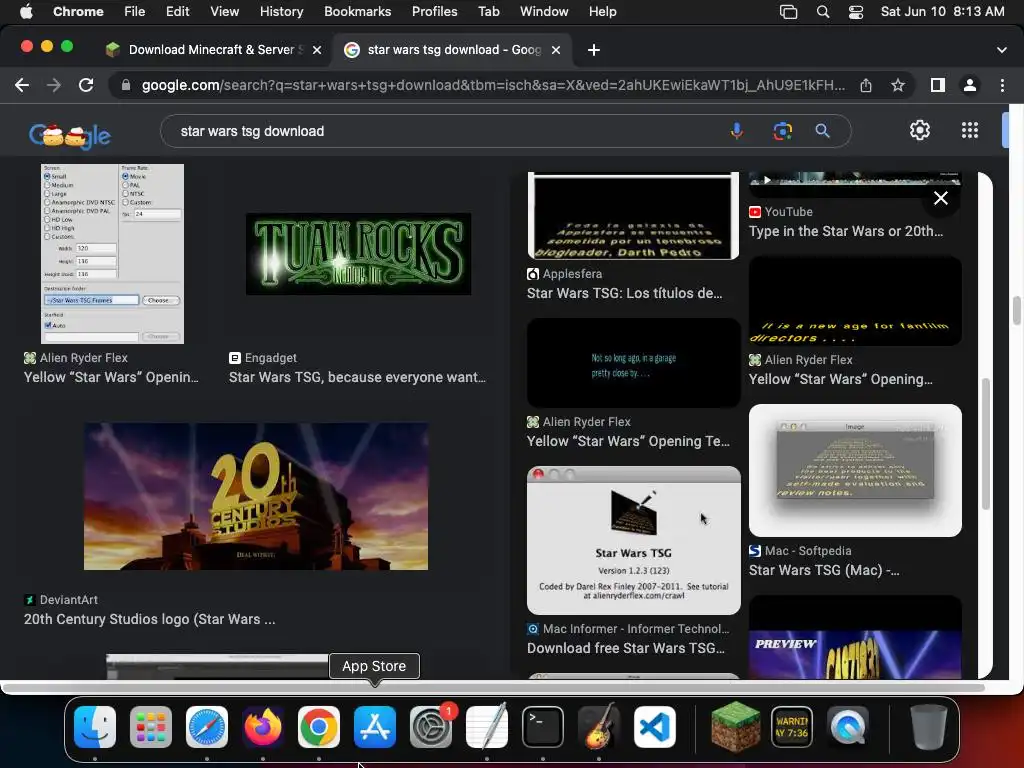Viewport: 1024px width, 768px height.
Task: Open the Chrome profile avatar
Action: (x=970, y=85)
